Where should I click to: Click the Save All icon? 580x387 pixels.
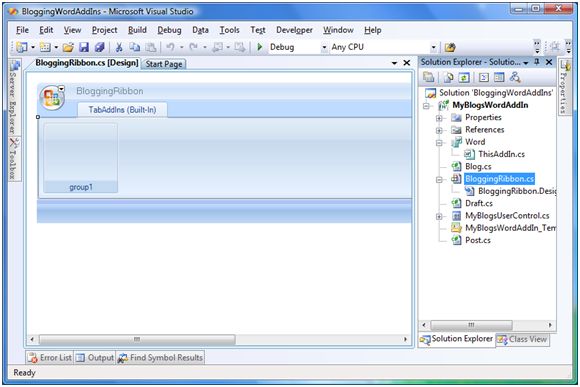[x=100, y=47]
